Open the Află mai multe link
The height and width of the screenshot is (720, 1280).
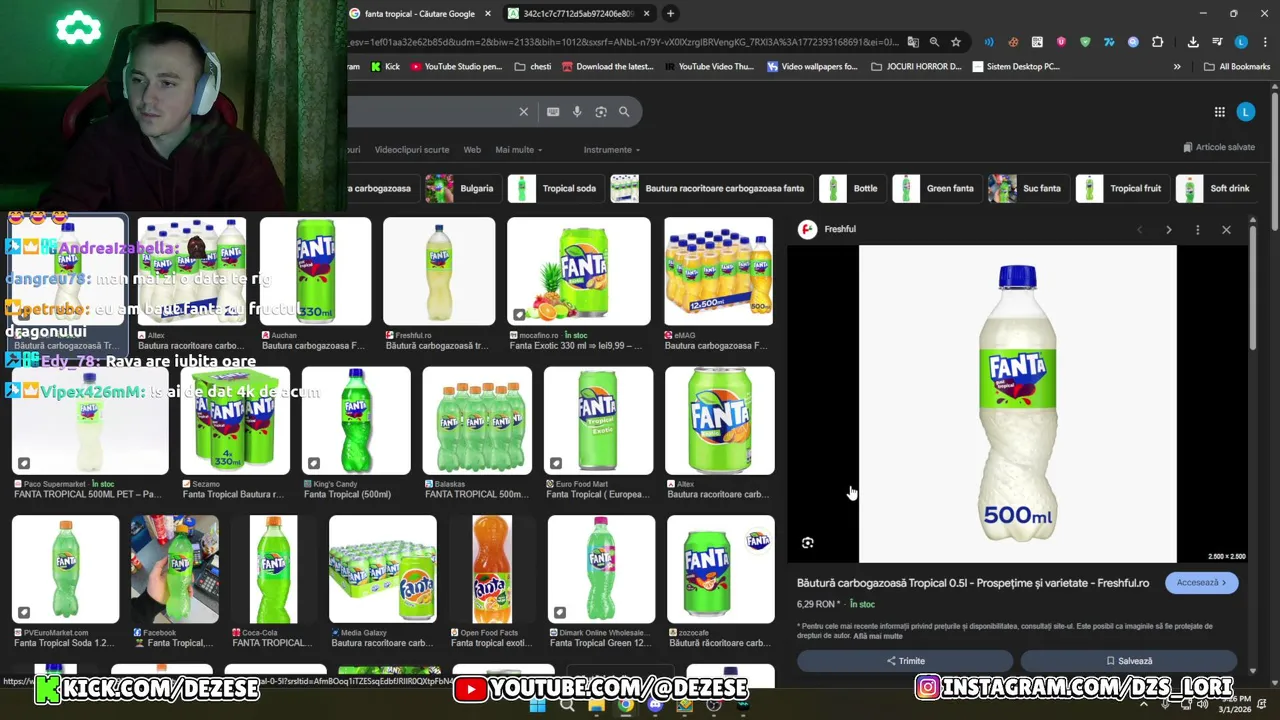point(878,636)
